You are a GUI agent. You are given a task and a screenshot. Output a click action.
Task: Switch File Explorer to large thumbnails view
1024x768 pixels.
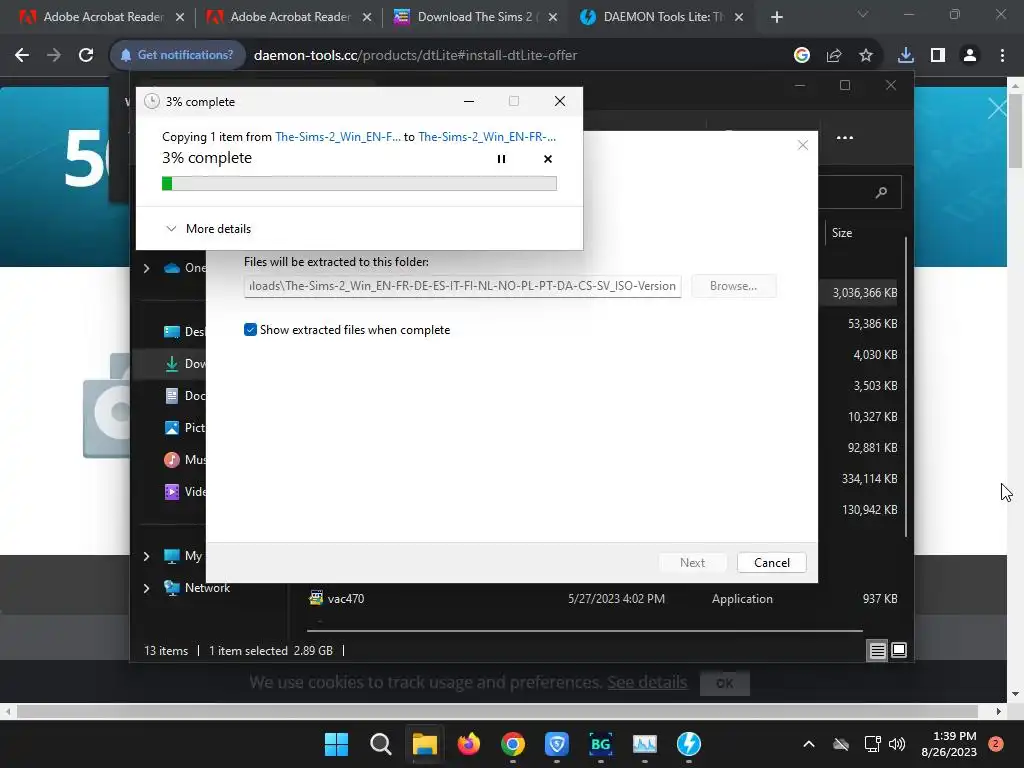click(x=899, y=650)
